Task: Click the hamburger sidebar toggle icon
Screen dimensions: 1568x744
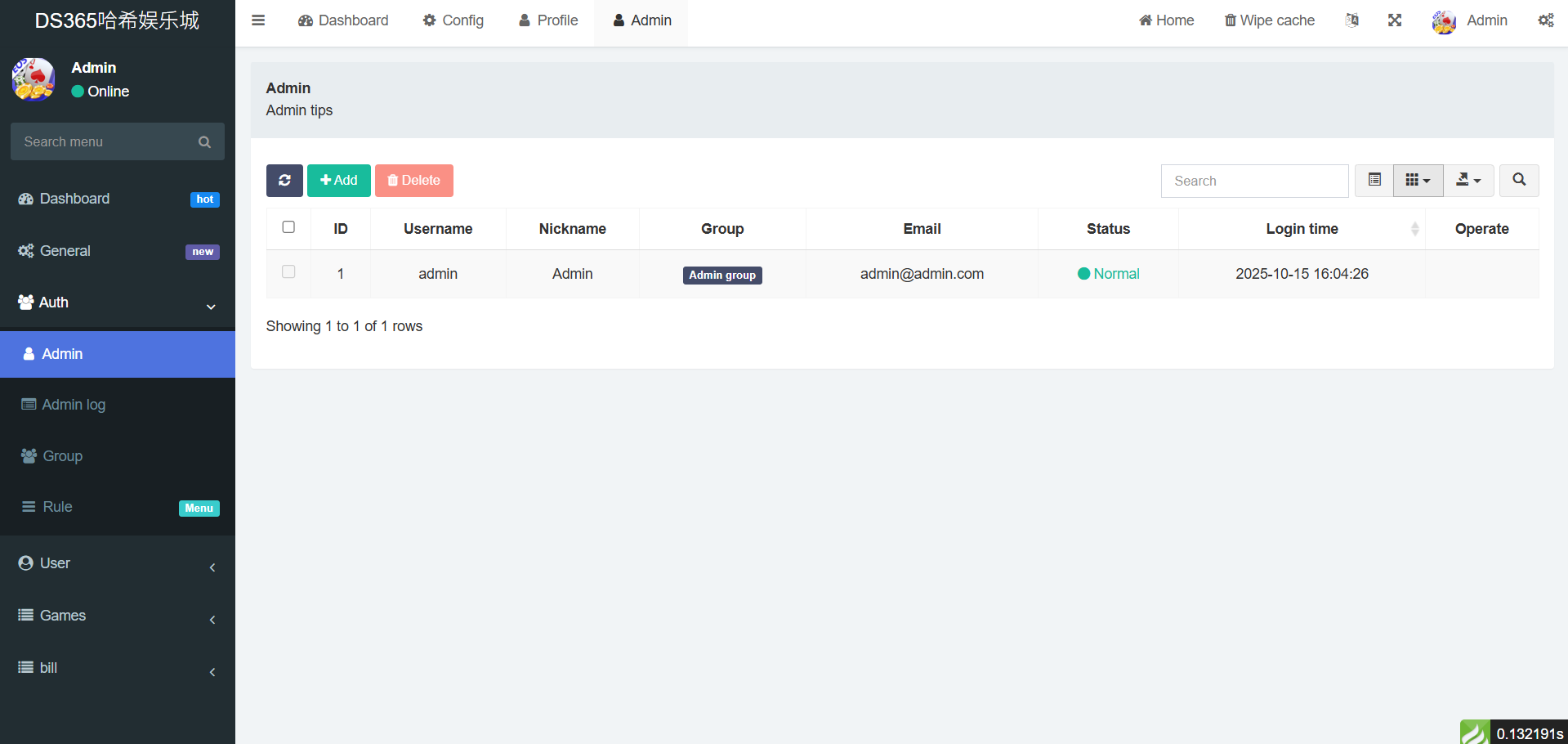Action: pyautogui.click(x=258, y=20)
